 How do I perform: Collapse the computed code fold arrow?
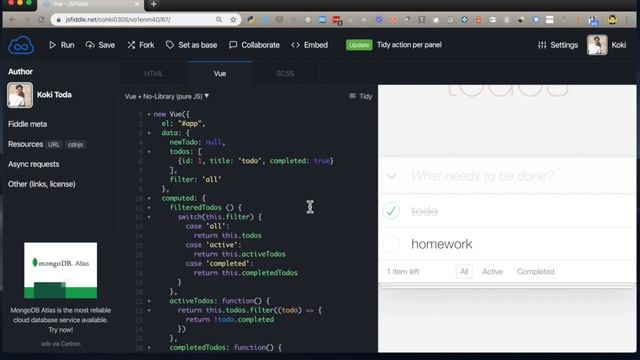[x=149, y=198]
